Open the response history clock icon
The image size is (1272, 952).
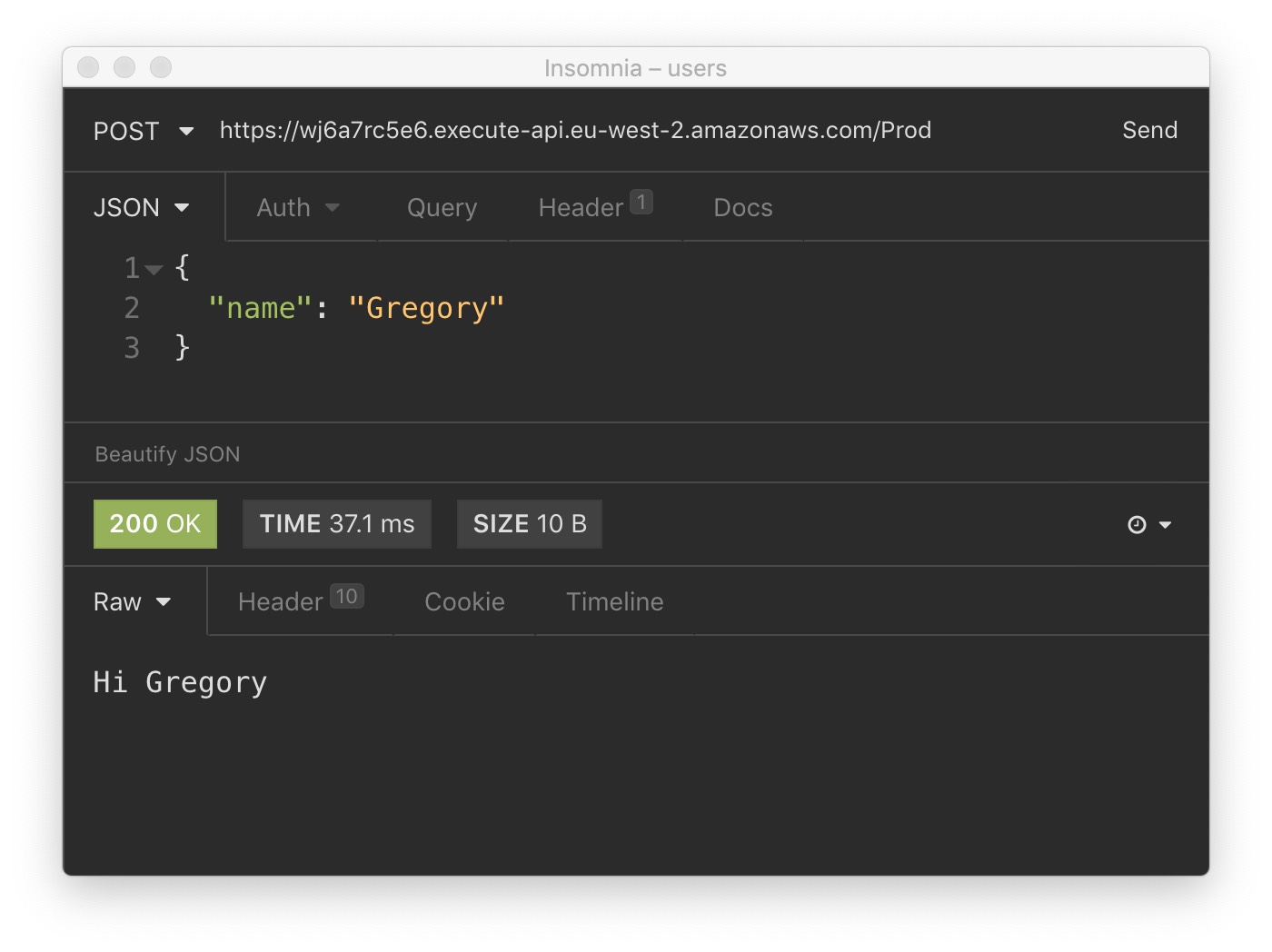click(x=1138, y=524)
